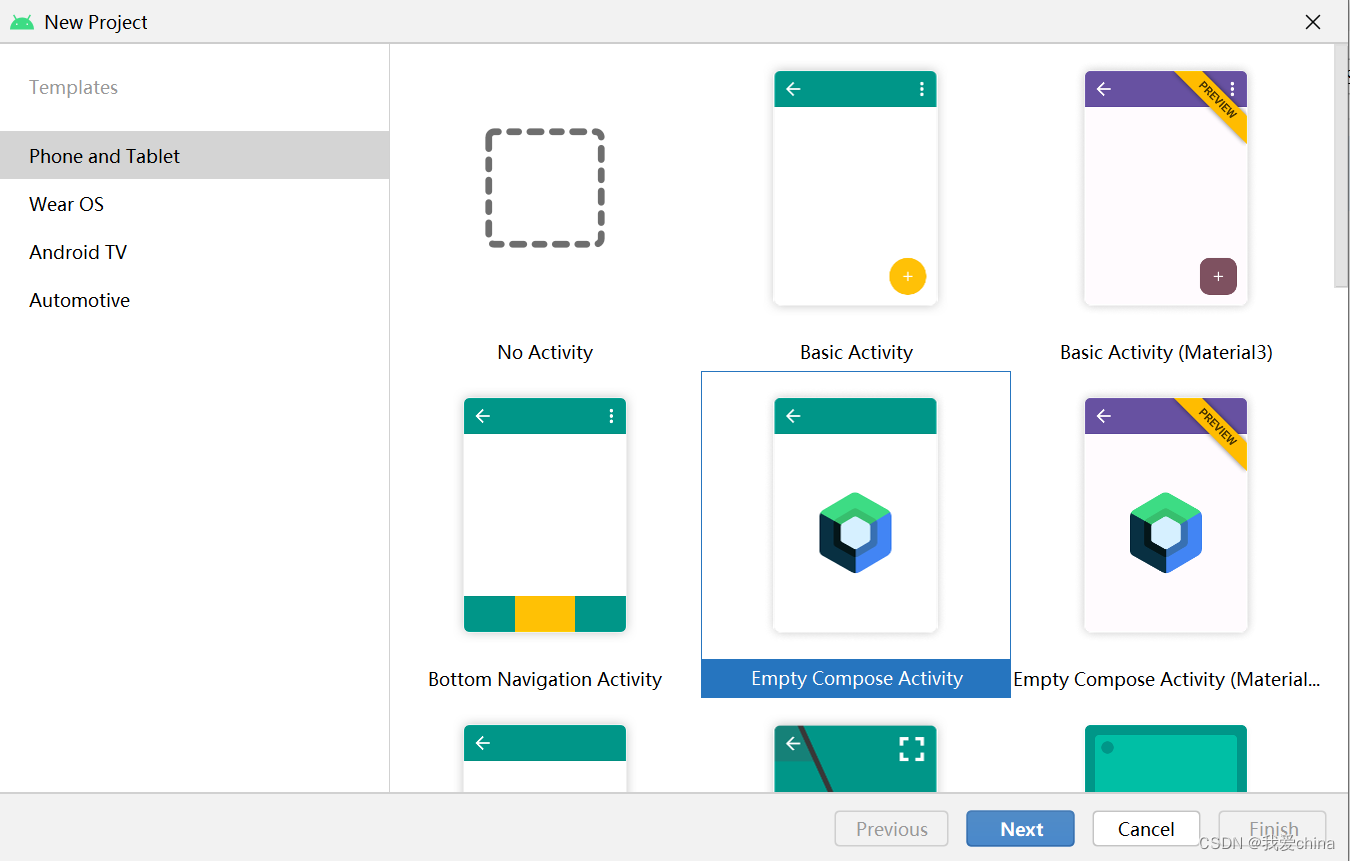1350x861 pixels.
Task: Click the template list vertical scrollbar
Action: pos(1342,165)
